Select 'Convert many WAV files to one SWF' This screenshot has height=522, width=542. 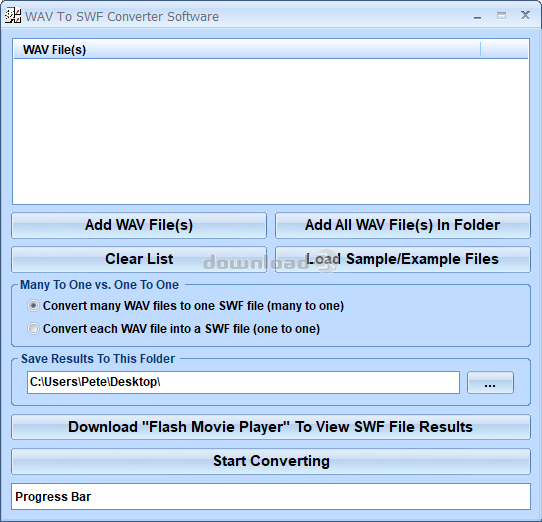point(33,306)
